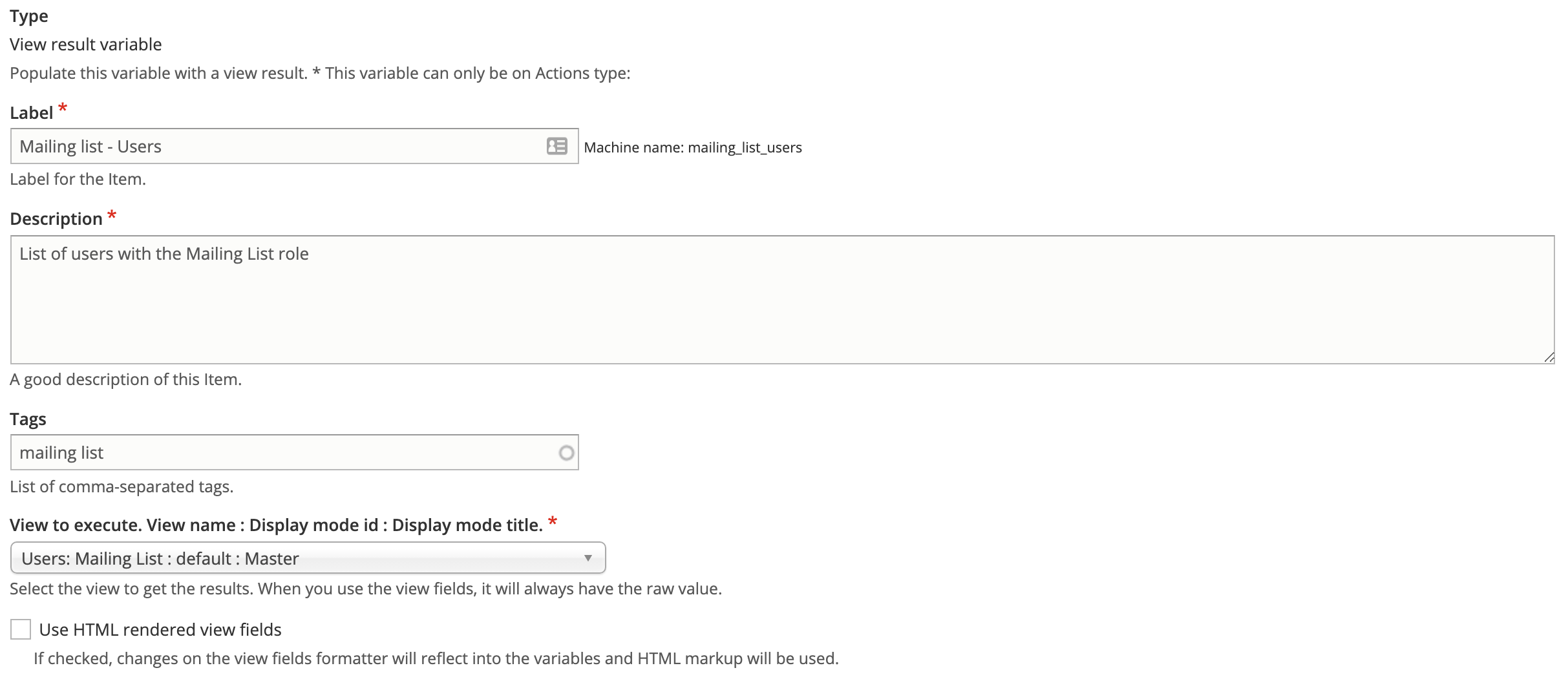This screenshot has height=690, width=1568.
Task: Click the Label input with Mailing list - Users
Action: pyautogui.click(x=295, y=146)
